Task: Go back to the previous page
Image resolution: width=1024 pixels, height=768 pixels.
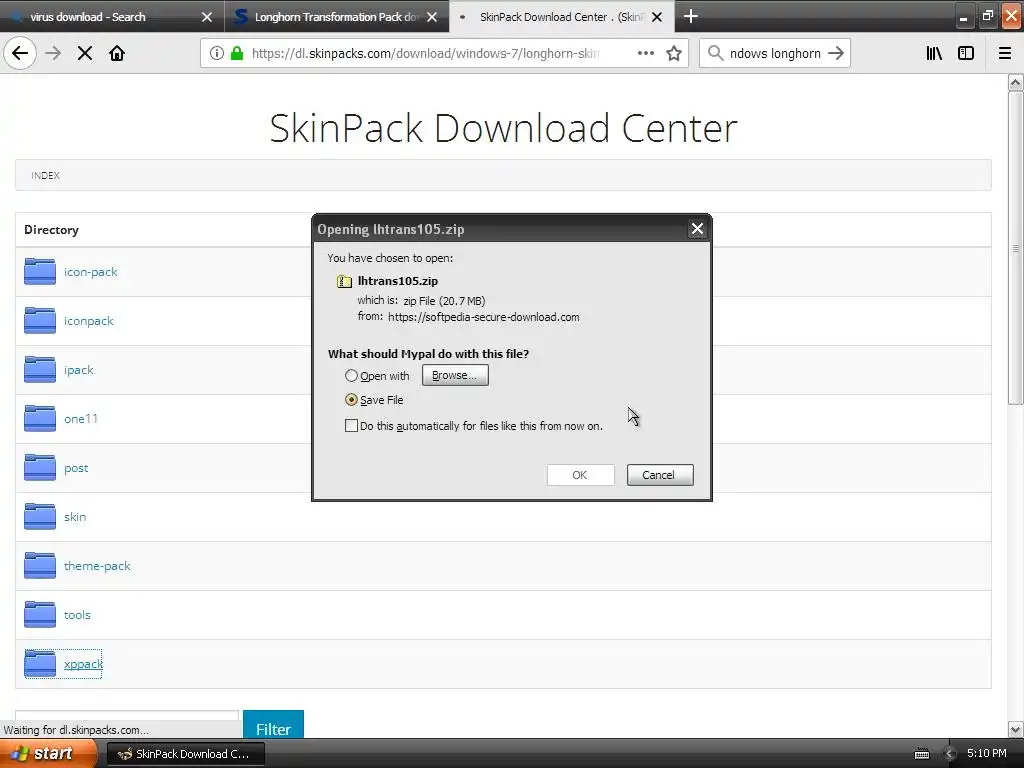Action: (x=20, y=53)
